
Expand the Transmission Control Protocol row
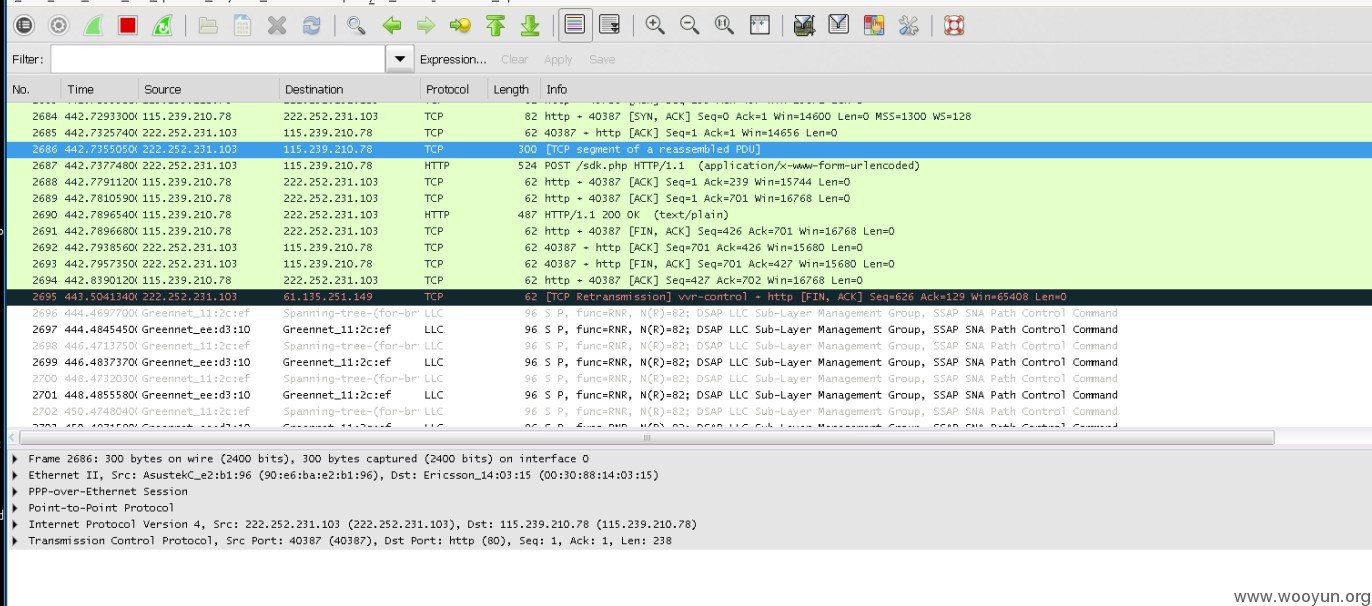pyautogui.click(x=15, y=540)
